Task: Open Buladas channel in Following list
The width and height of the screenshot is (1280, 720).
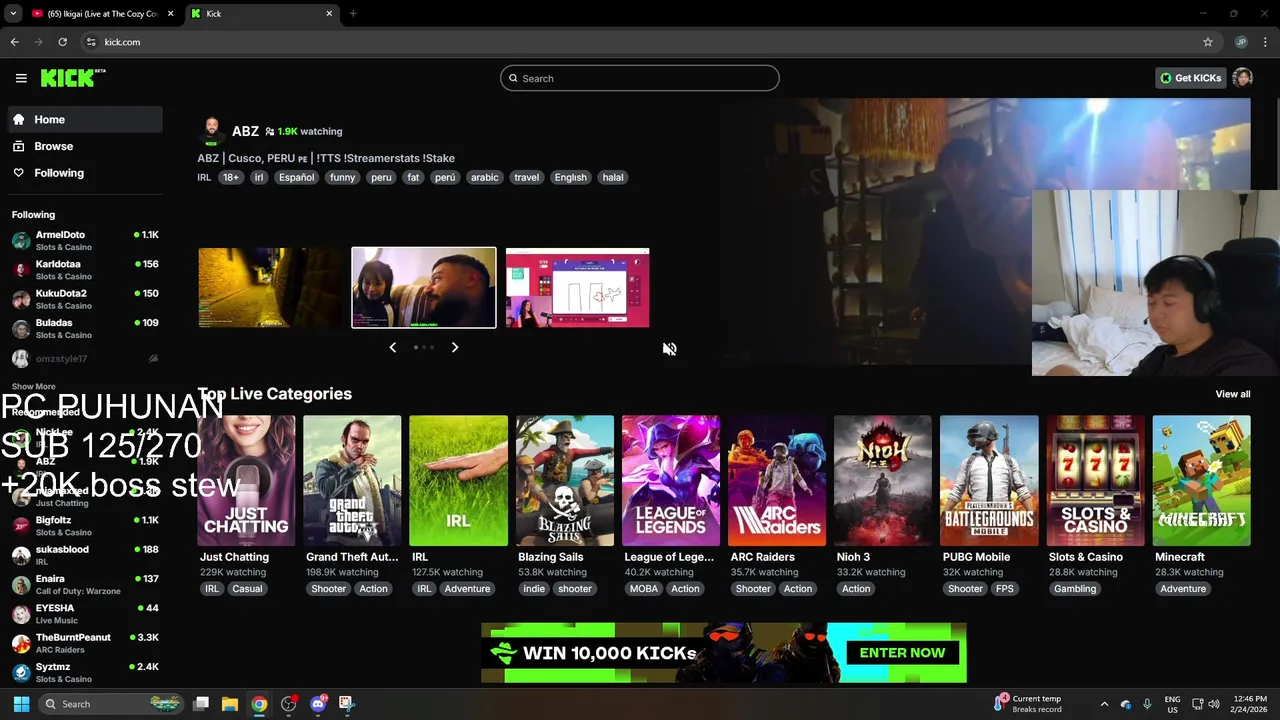Action: pyautogui.click(x=85, y=329)
